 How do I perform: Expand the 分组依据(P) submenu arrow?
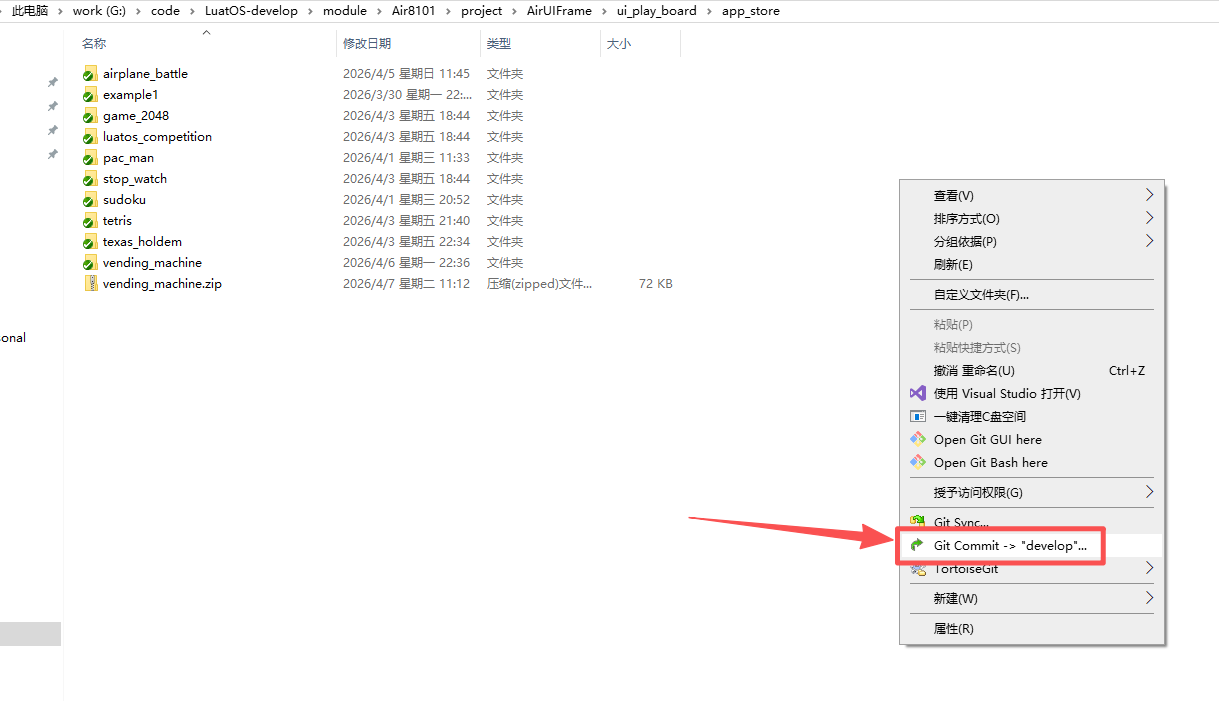point(1149,241)
